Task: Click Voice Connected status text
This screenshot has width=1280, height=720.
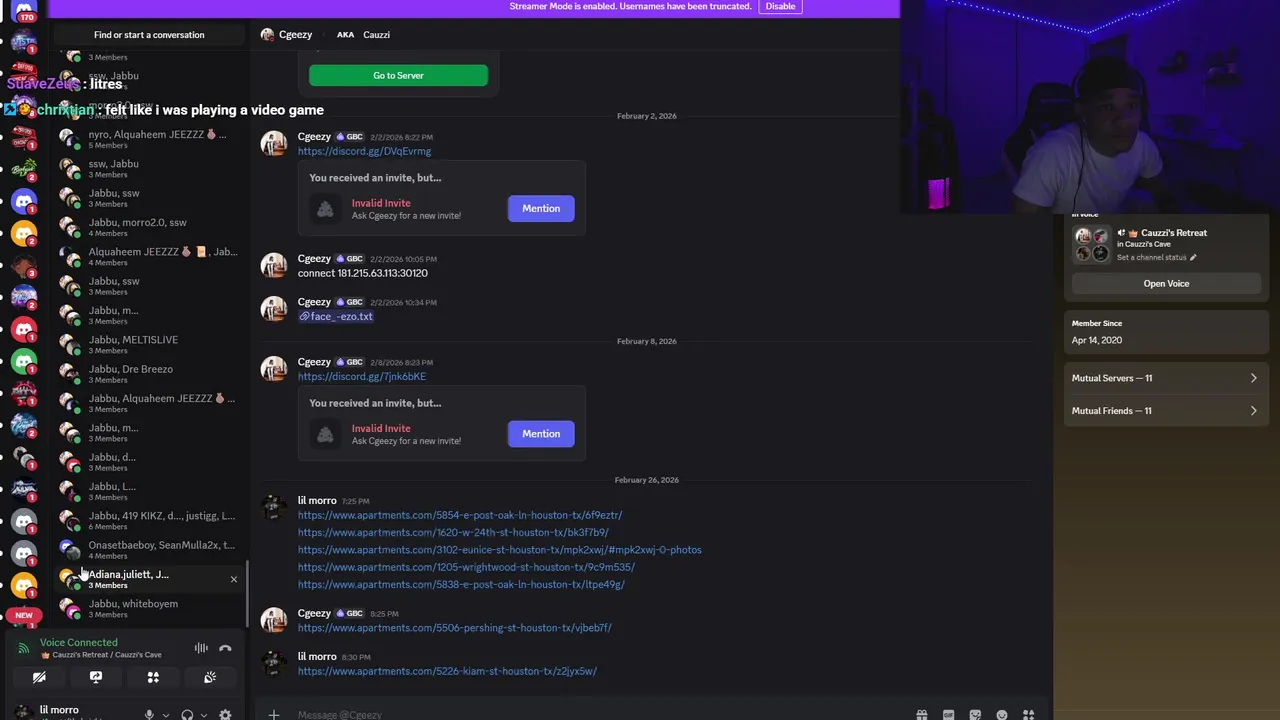Action: pos(78,643)
